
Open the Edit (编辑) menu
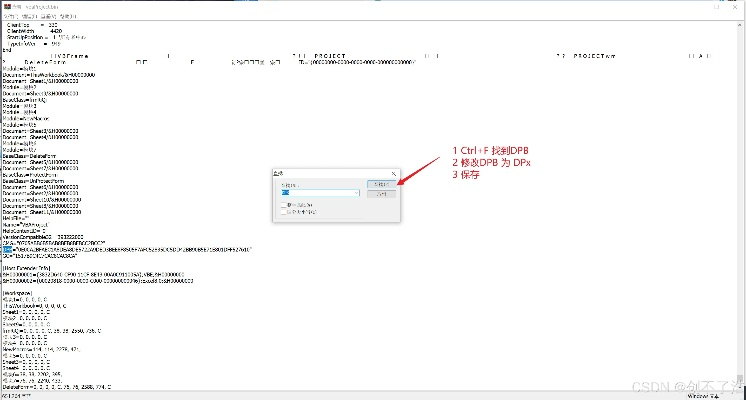point(29,16)
